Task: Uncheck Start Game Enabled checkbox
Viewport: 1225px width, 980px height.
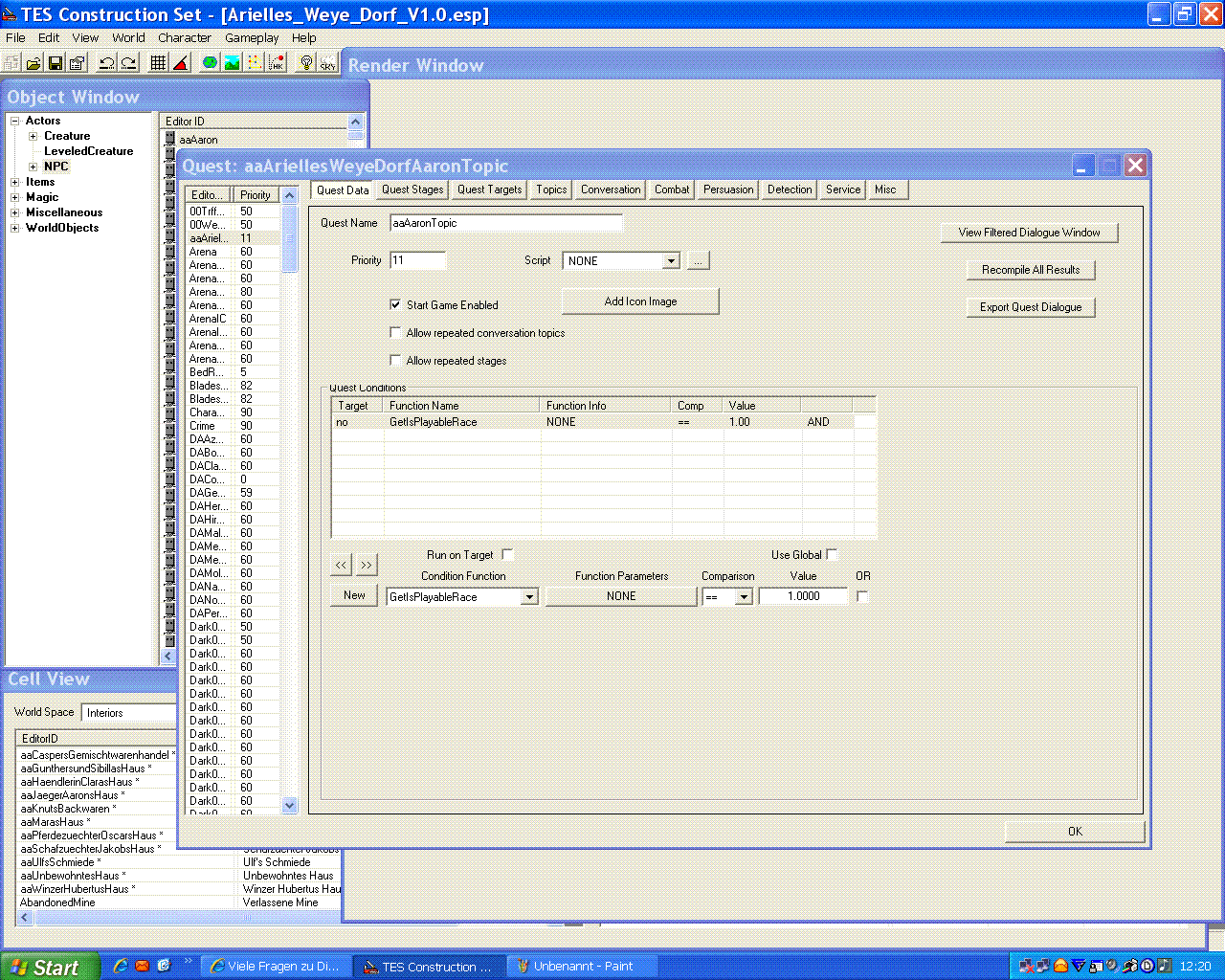Action: click(x=395, y=305)
